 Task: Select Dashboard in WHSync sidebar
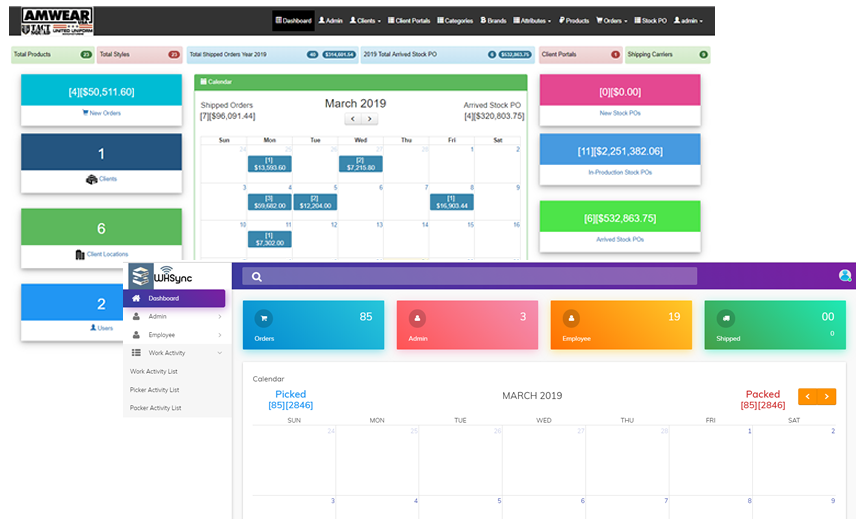click(174, 298)
